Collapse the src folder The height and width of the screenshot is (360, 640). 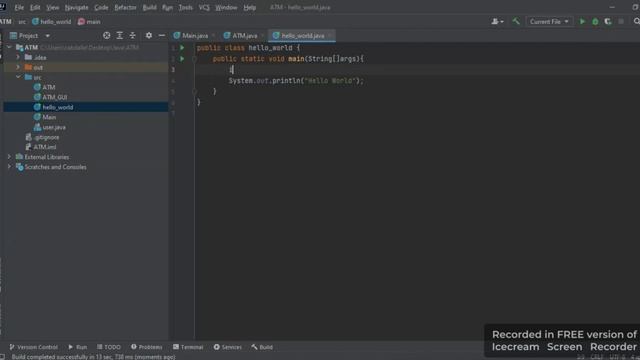(18, 77)
